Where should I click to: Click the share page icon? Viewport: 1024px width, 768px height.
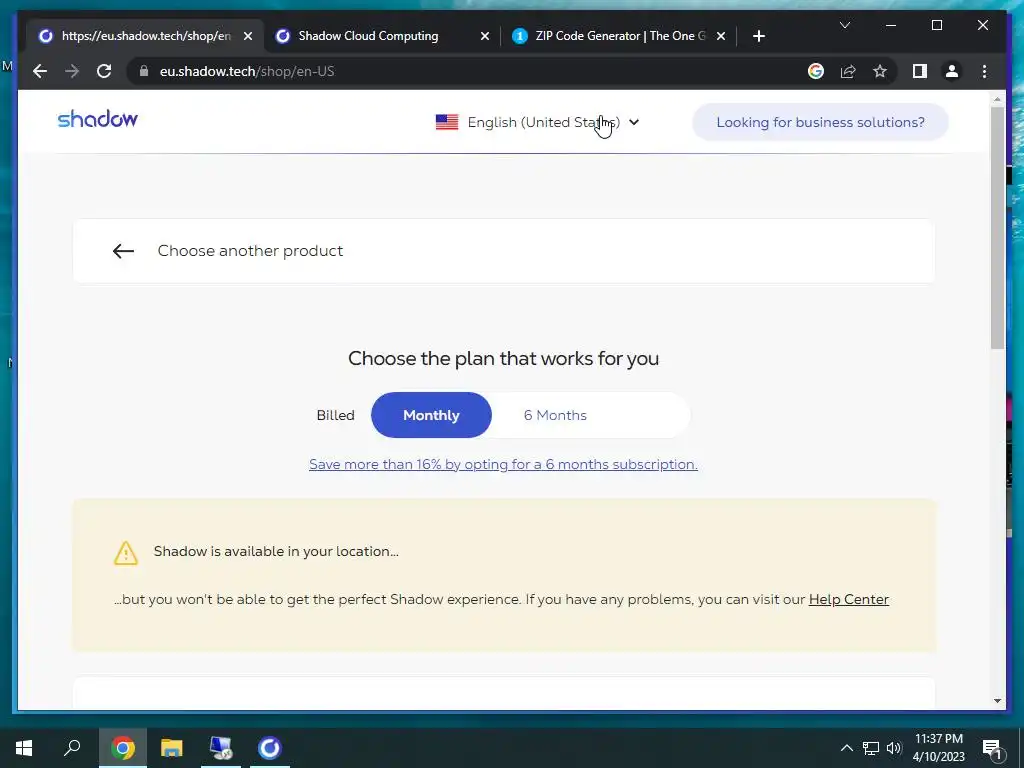point(848,71)
